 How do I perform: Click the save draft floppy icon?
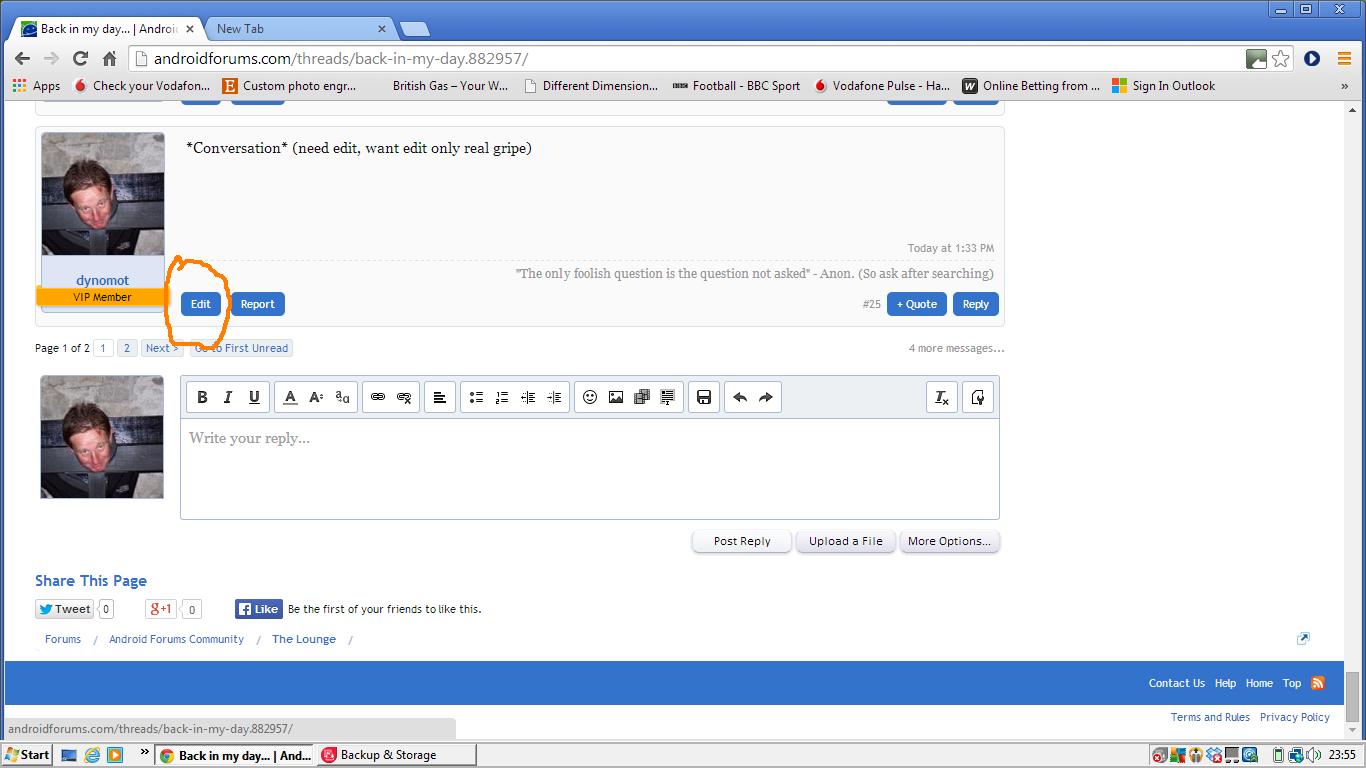(704, 397)
